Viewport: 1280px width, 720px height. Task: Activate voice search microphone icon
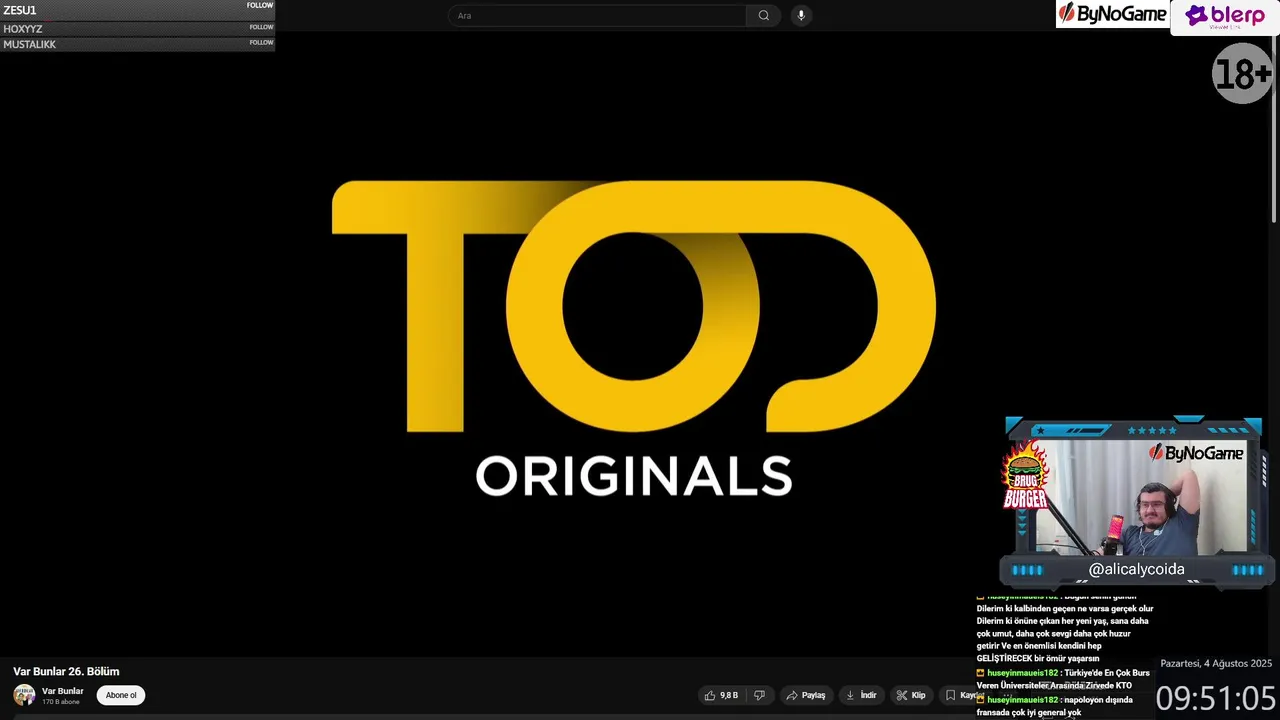(801, 15)
